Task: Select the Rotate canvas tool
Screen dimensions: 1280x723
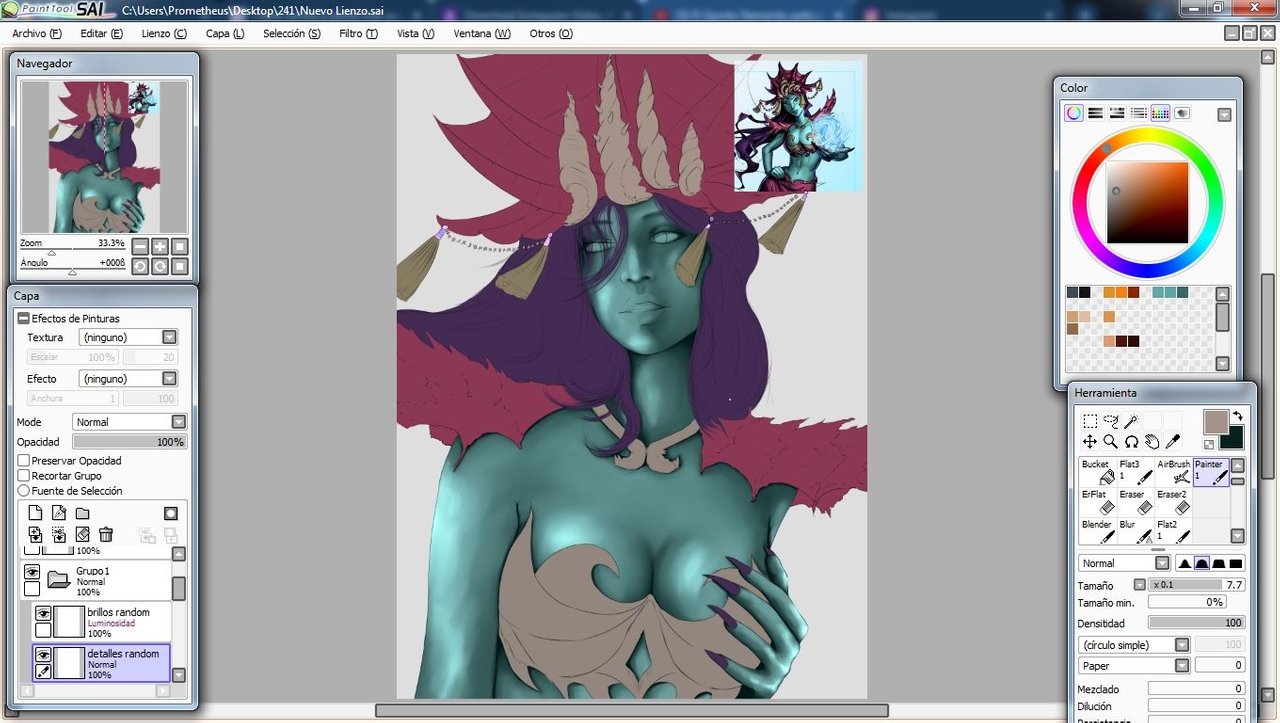Action: (1131, 441)
